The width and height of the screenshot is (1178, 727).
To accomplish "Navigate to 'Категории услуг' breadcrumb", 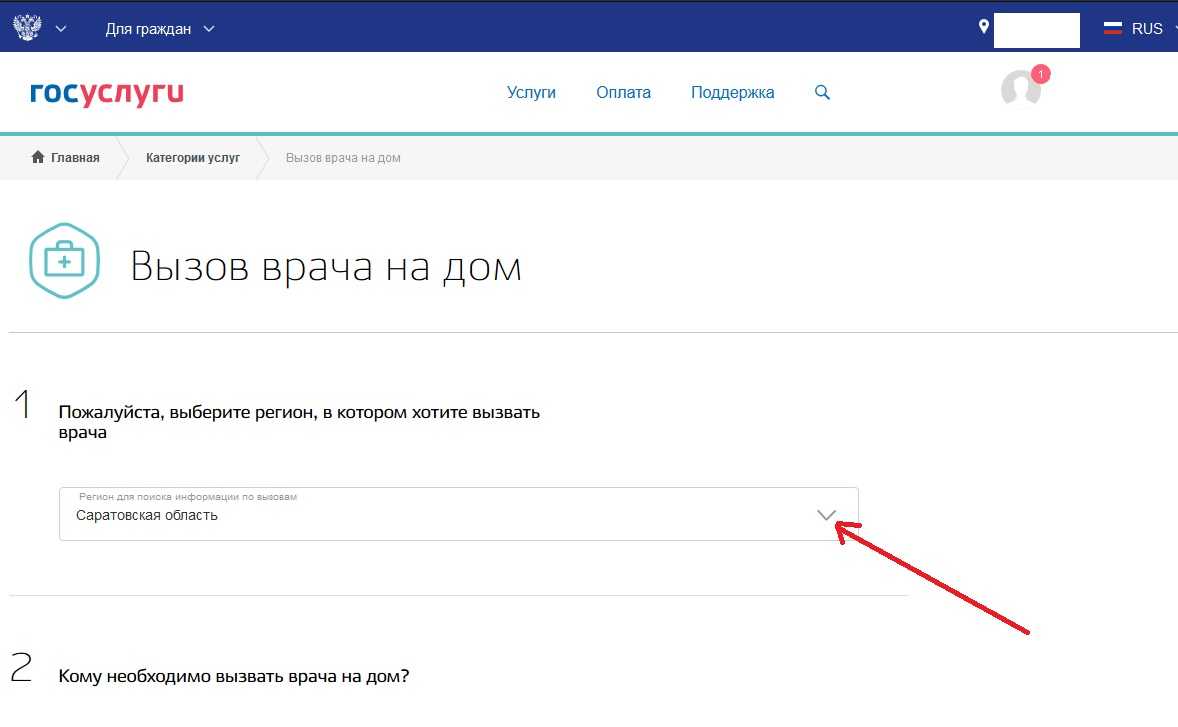I will point(193,158).
